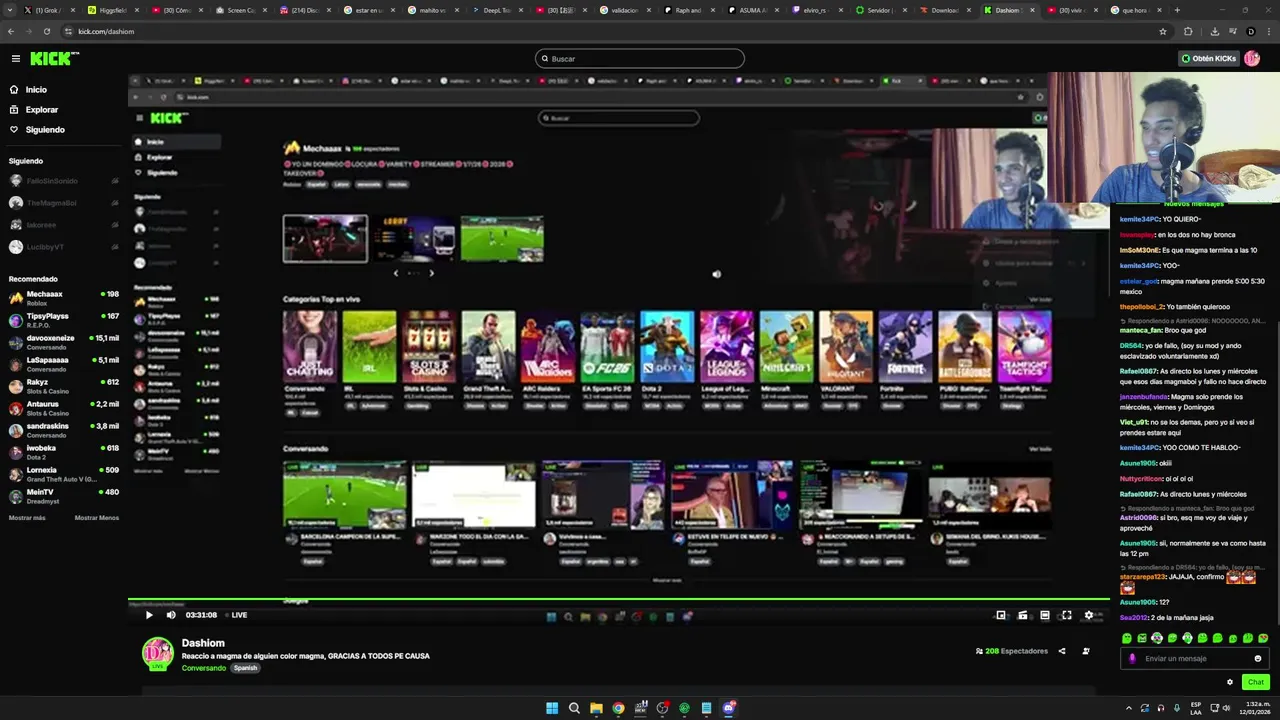Open LucibbyVT followed channel
The width and height of the screenshot is (1280, 720).
coord(64,247)
